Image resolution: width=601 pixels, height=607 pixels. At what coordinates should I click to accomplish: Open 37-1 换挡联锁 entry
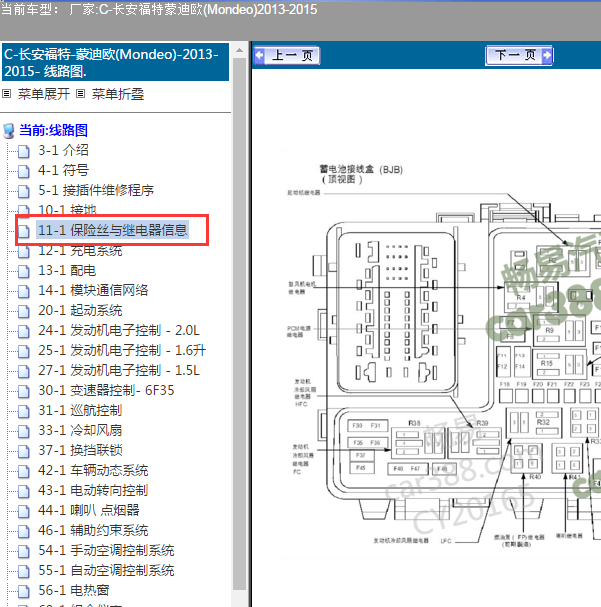(80, 450)
